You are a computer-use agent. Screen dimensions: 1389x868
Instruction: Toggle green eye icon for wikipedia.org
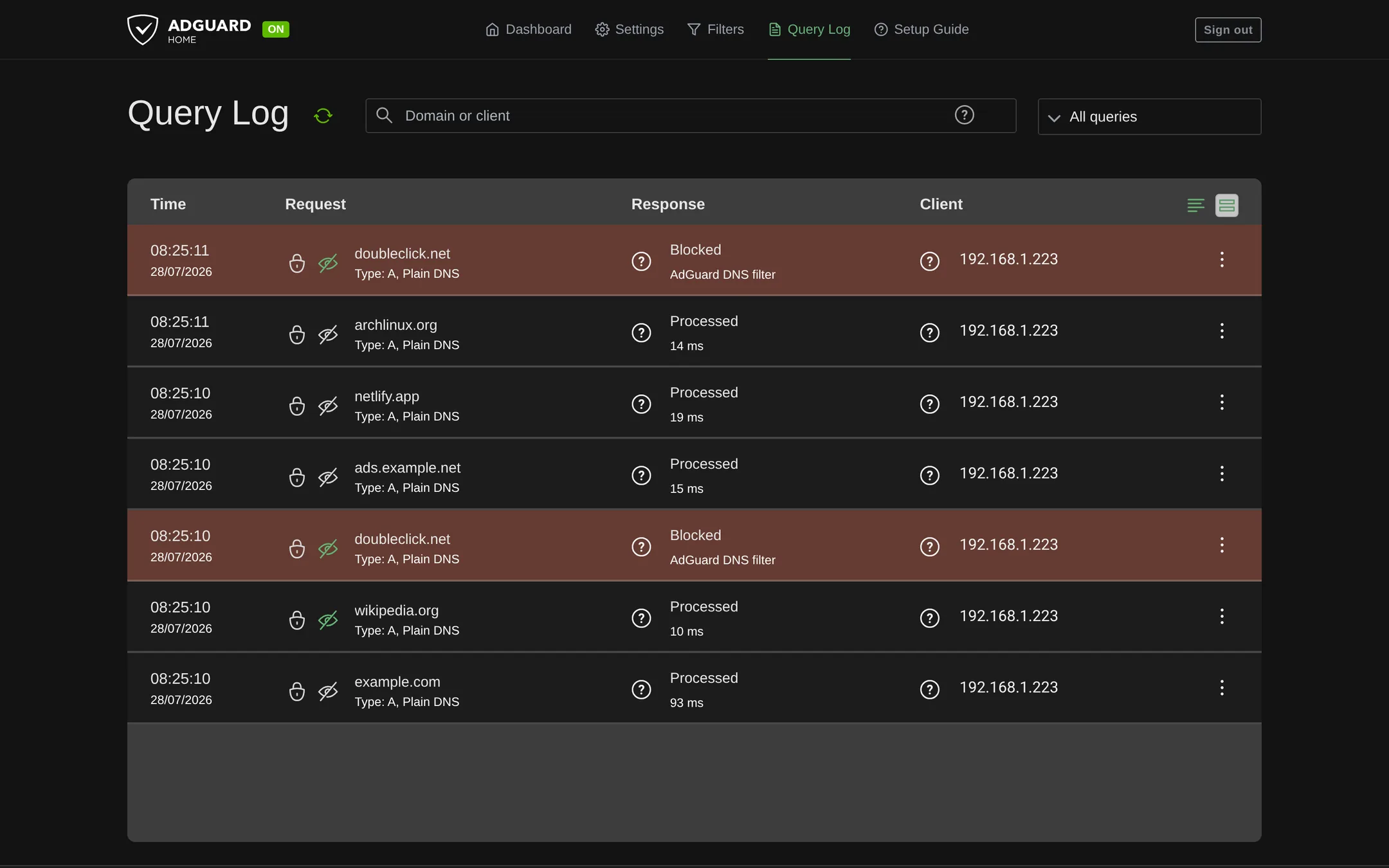point(328,620)
